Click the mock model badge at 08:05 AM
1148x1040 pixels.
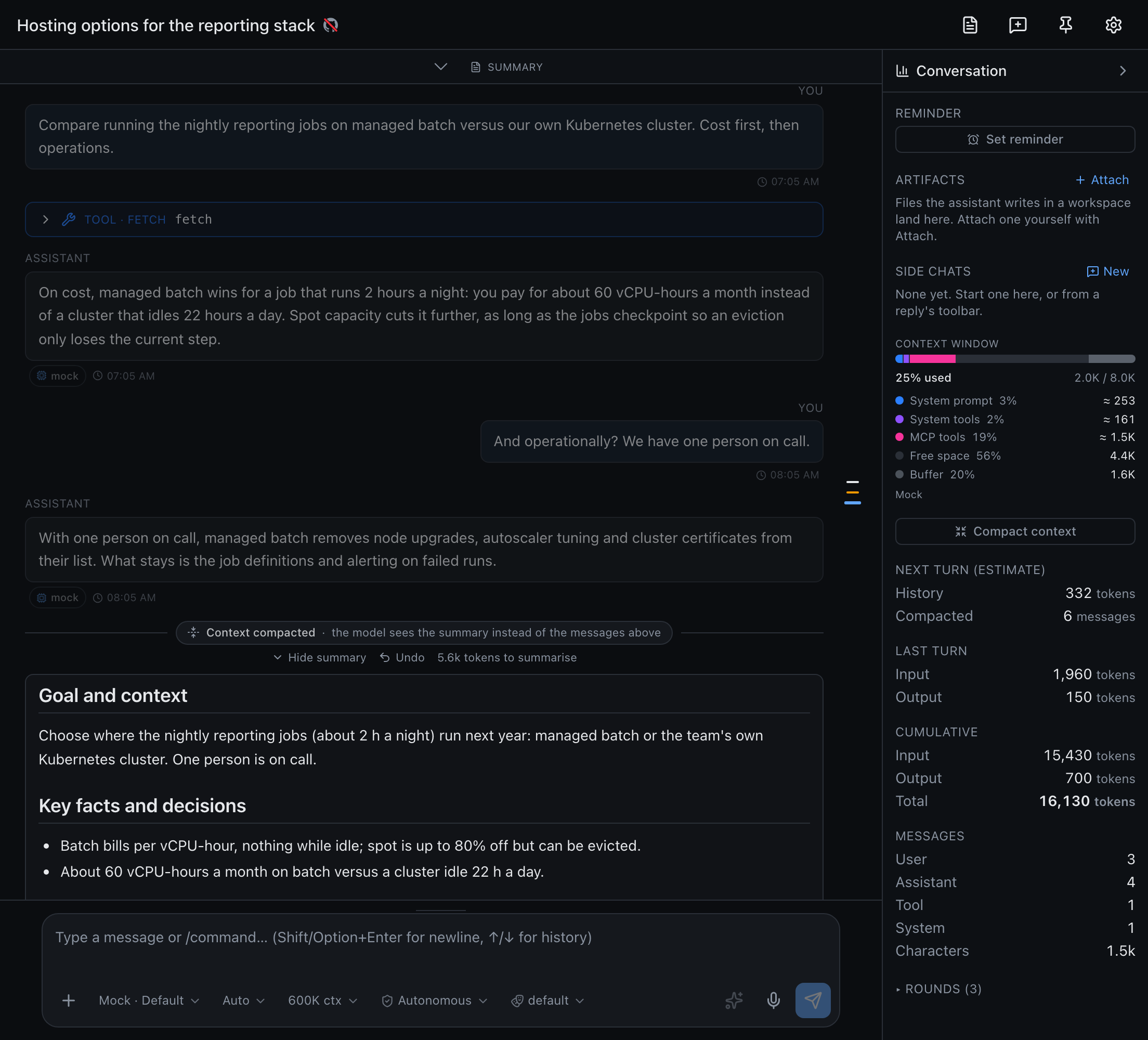click(58, 597)
